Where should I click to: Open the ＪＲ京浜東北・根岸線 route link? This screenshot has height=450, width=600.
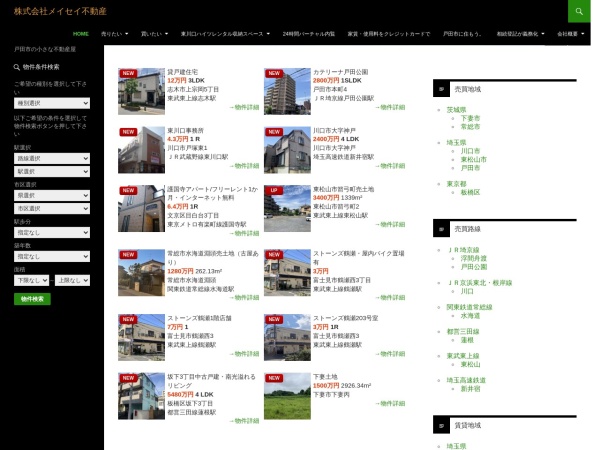coord(479,283)
